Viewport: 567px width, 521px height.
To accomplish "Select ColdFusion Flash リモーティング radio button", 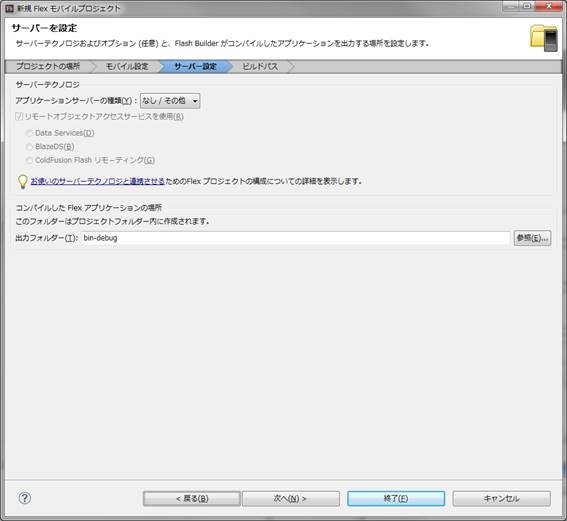I will coord(30,160).
